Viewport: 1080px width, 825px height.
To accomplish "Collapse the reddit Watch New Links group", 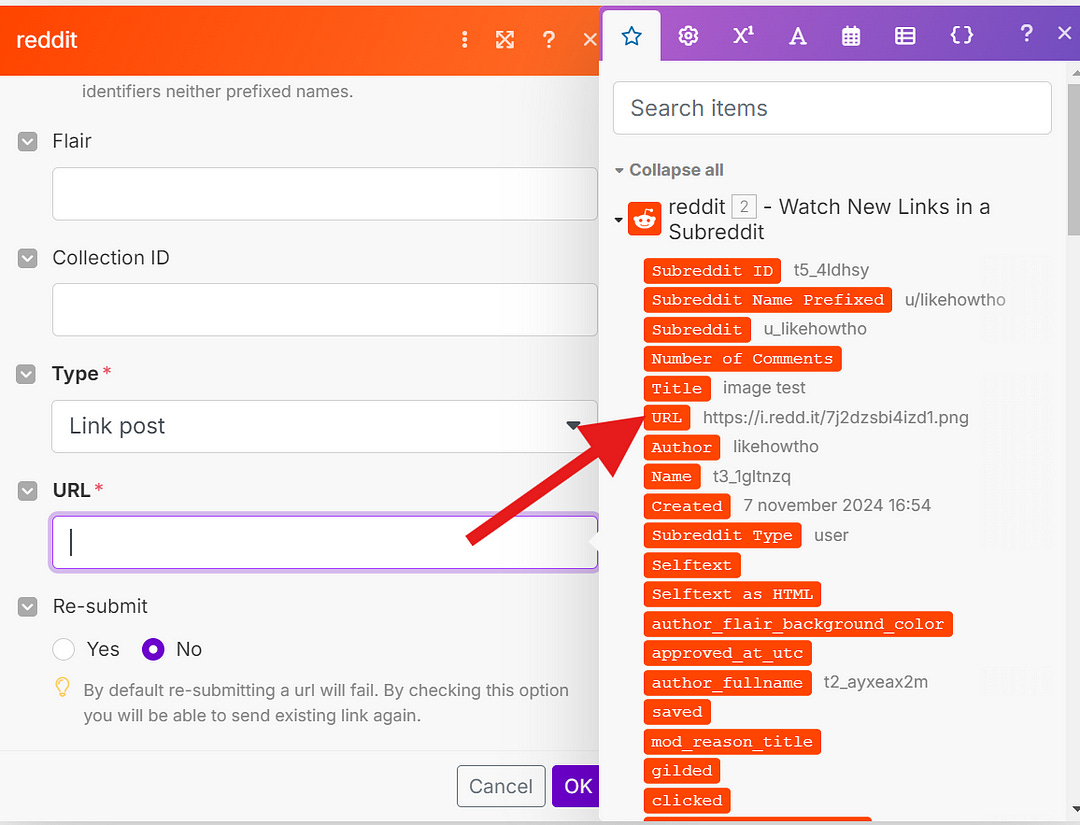I will tap(619, 220).
